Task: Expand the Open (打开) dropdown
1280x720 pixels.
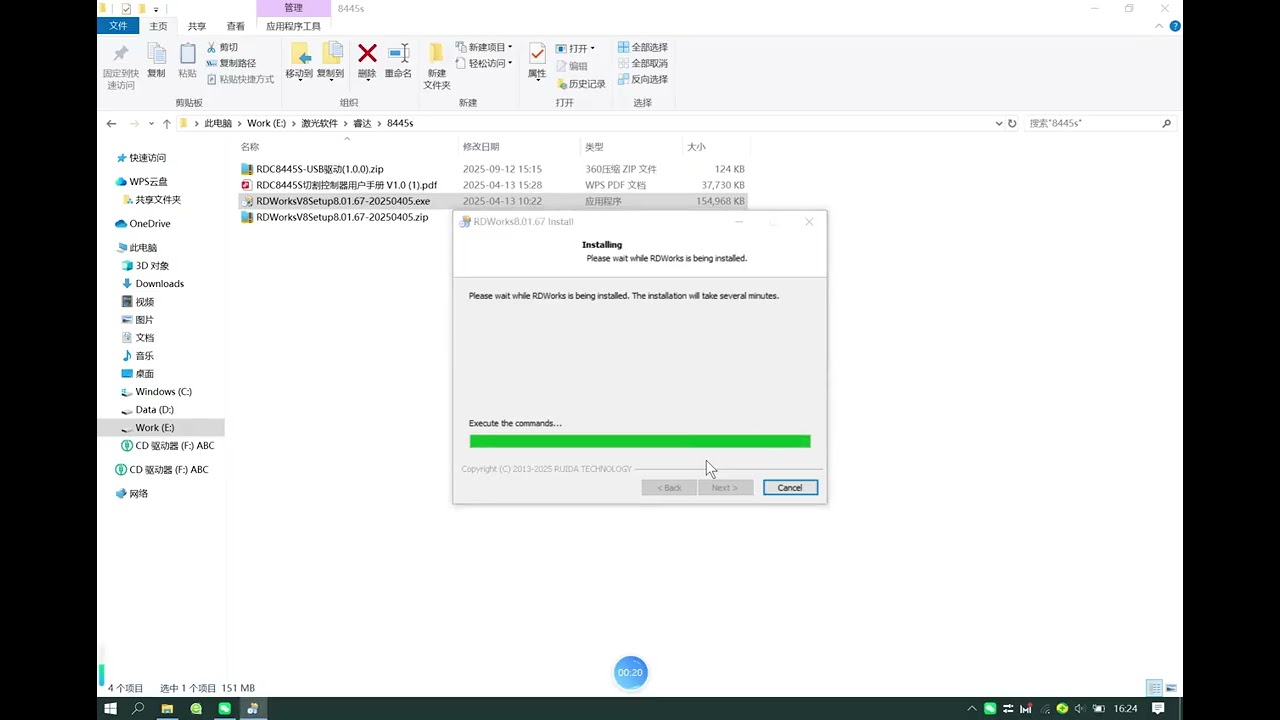Action: (575, 48)
